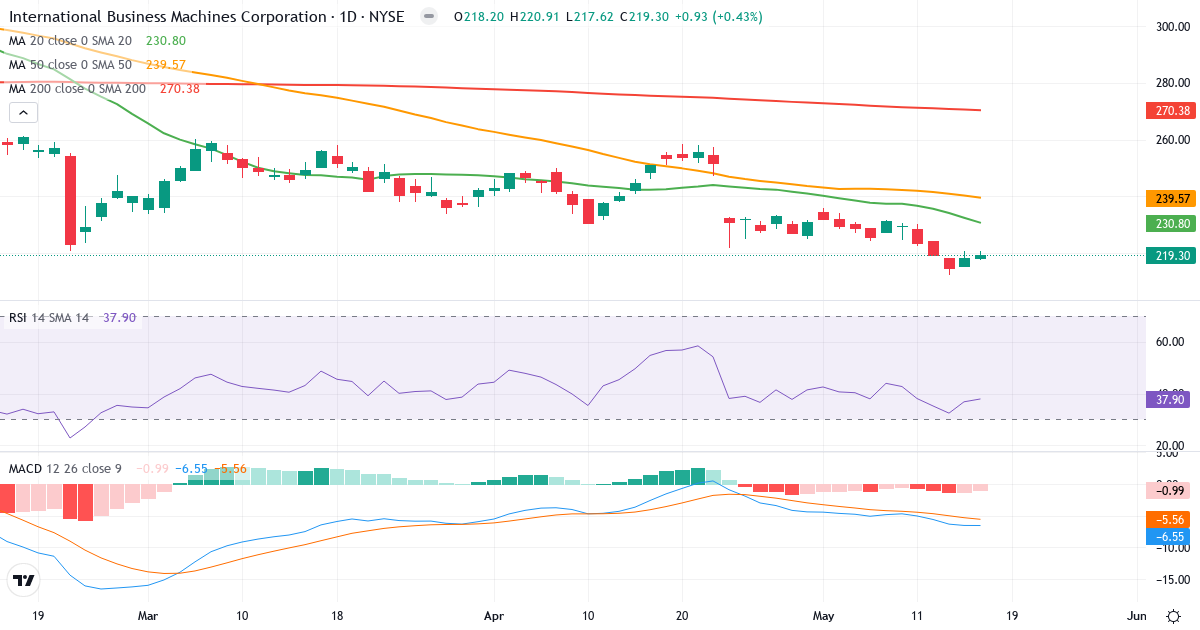The image size is (1200, 630).
Task: Click the Apr label on time axis
Action: 493,616
